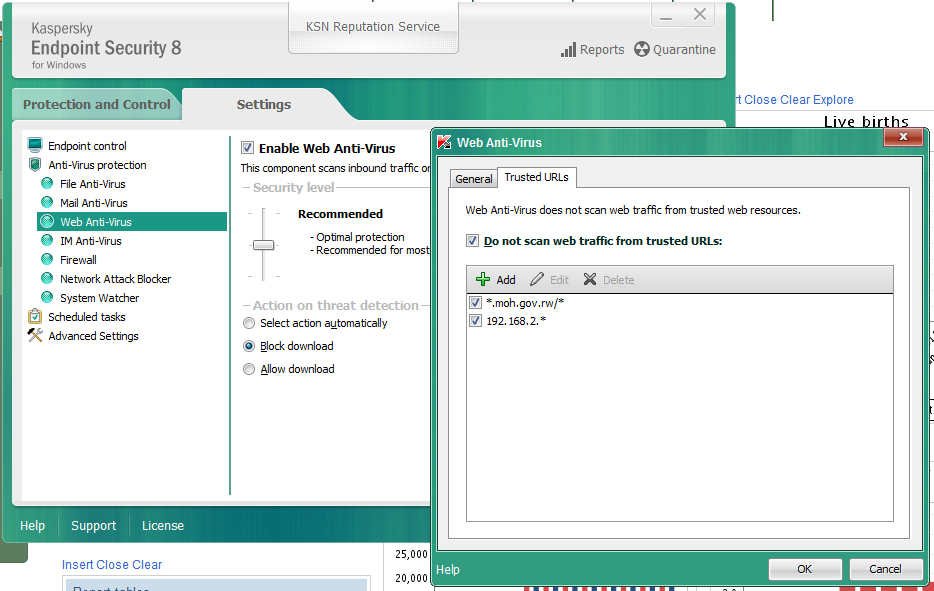The height and width of the screenshot is (591, 934).
Task: Open the License link in footer
Action: [x=163, y=525]
